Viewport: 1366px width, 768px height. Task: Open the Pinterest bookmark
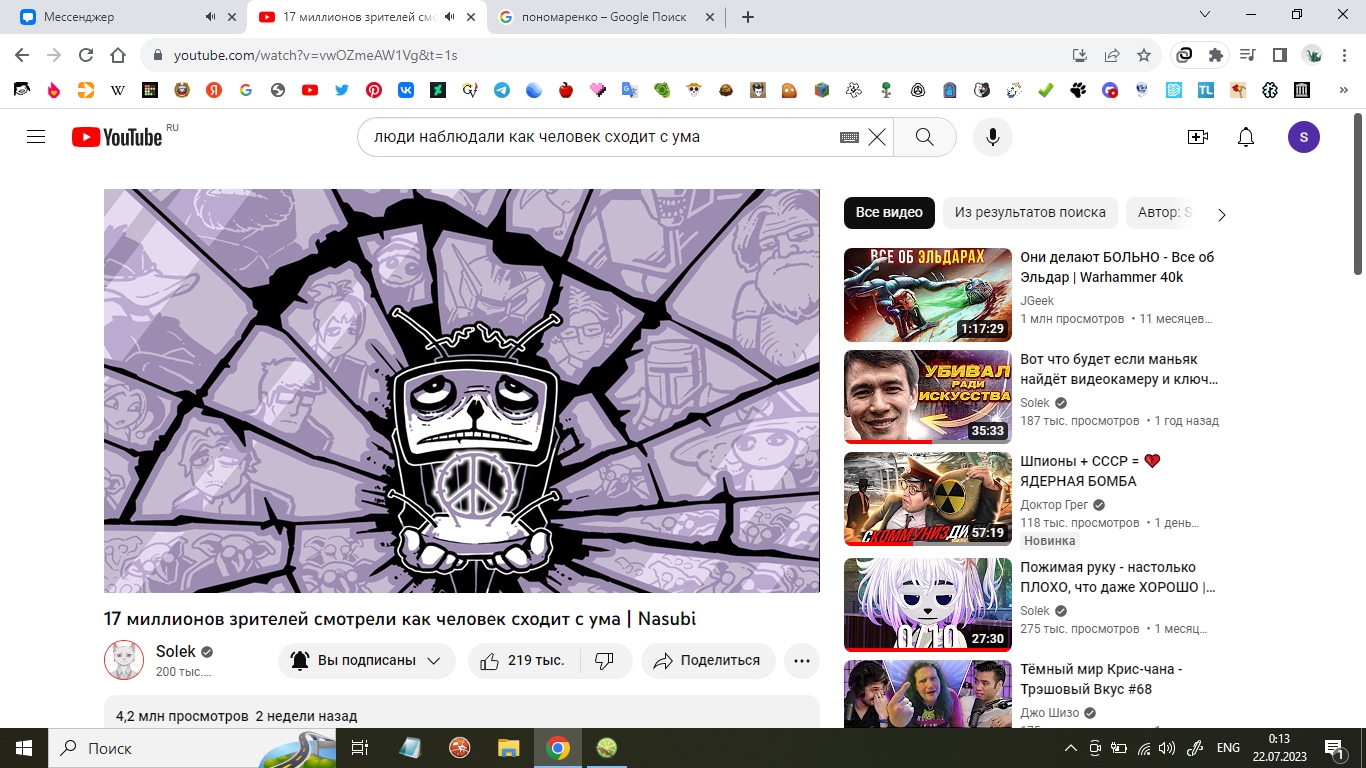[374, 90]
